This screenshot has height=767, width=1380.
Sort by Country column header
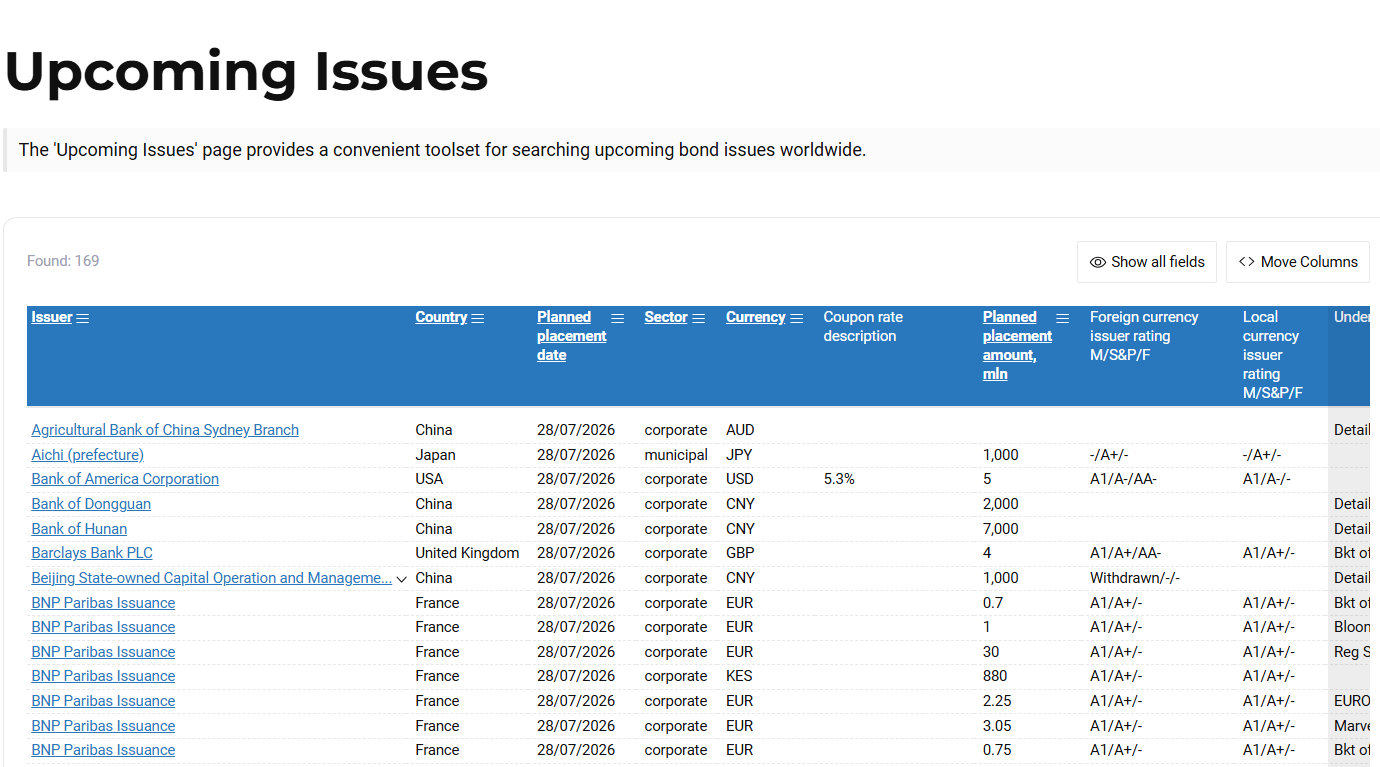pos(441,317)
